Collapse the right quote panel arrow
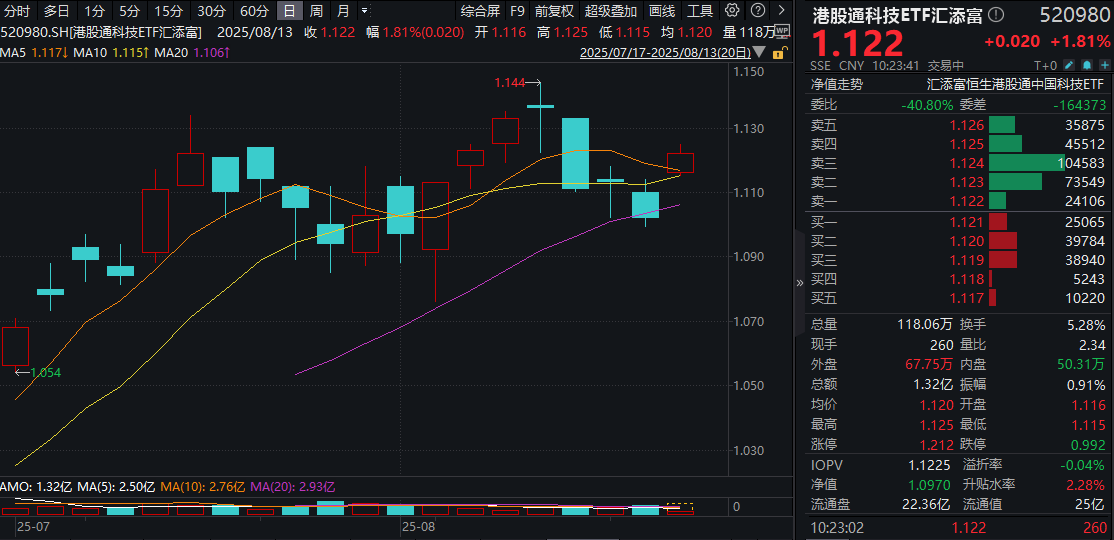Image resolution: width=1114 pixels, height=540 pixels. tap(799, 283)
